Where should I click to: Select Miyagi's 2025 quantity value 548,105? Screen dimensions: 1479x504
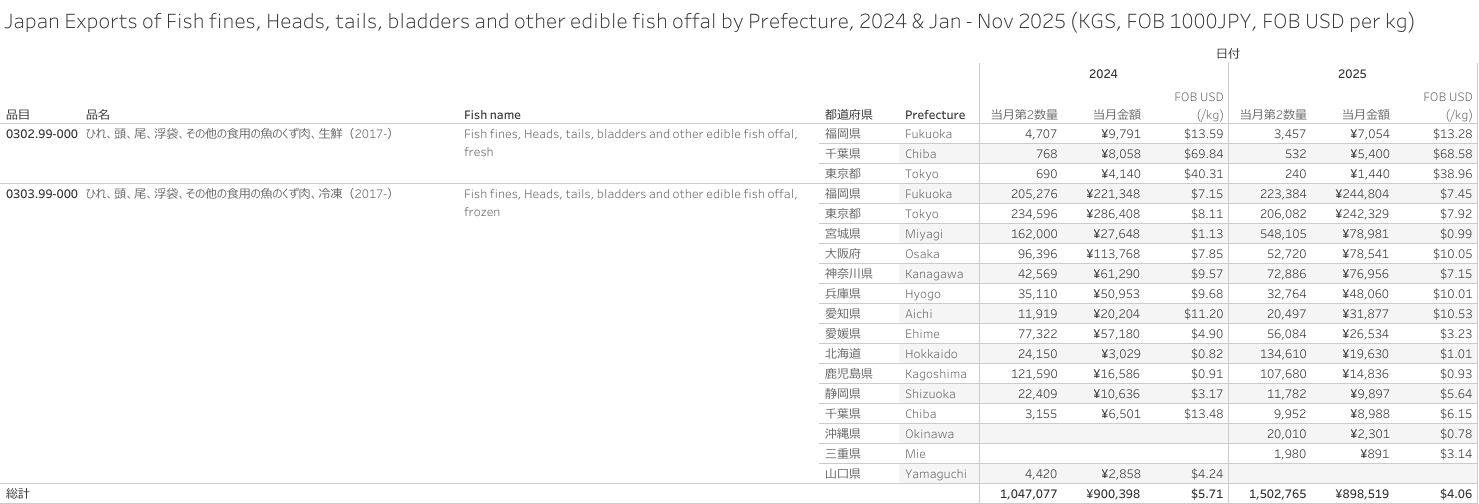pos(1279,234)
